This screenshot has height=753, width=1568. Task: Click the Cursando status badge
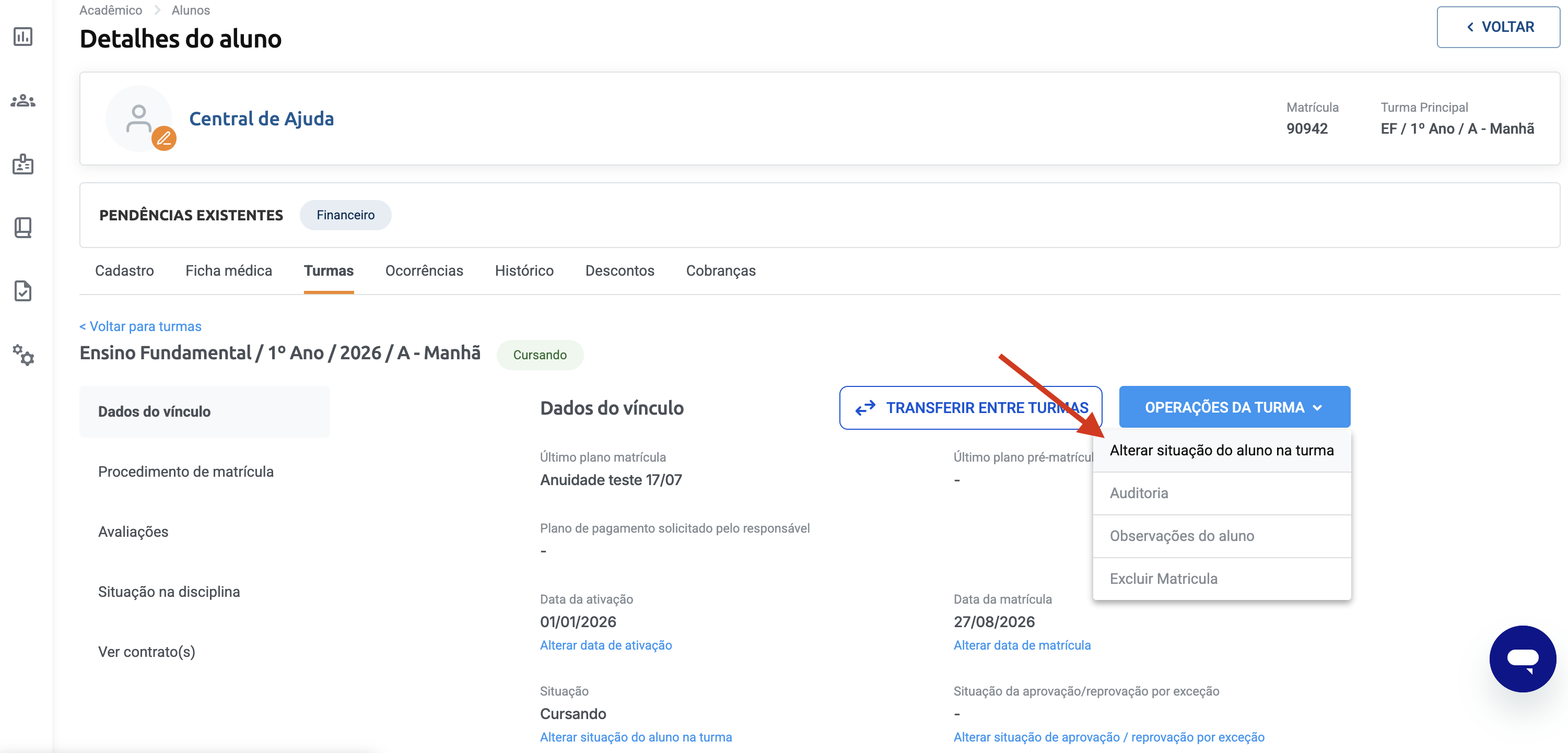coord(540,355)
